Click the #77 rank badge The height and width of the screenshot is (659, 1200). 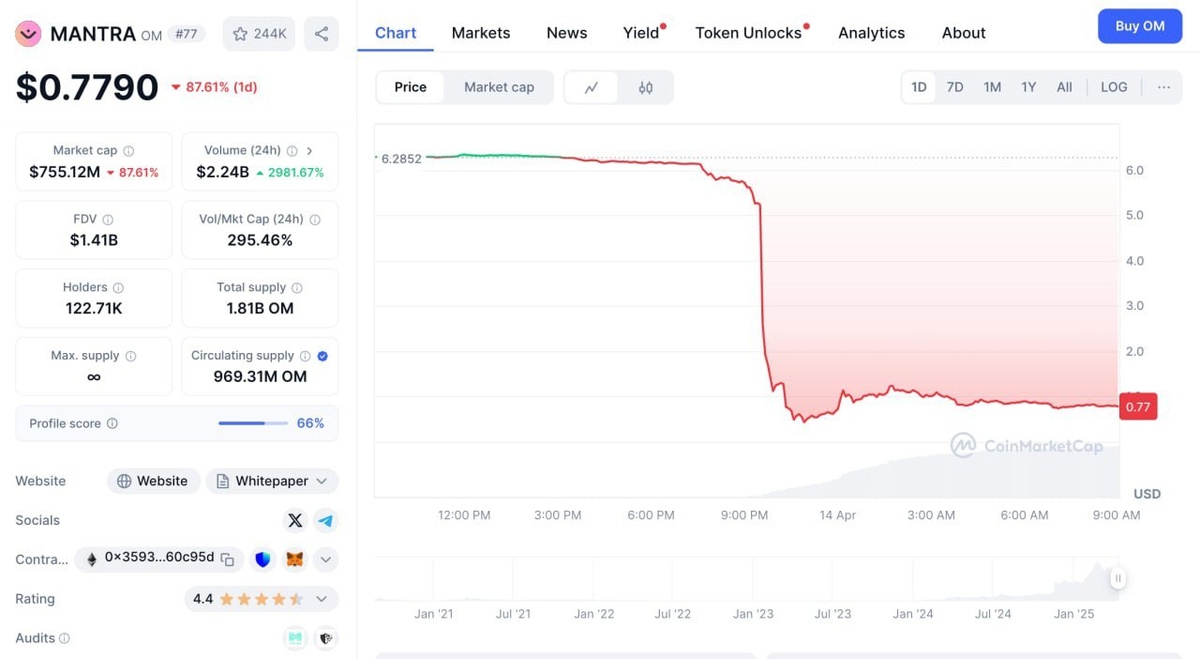point(186,34)
